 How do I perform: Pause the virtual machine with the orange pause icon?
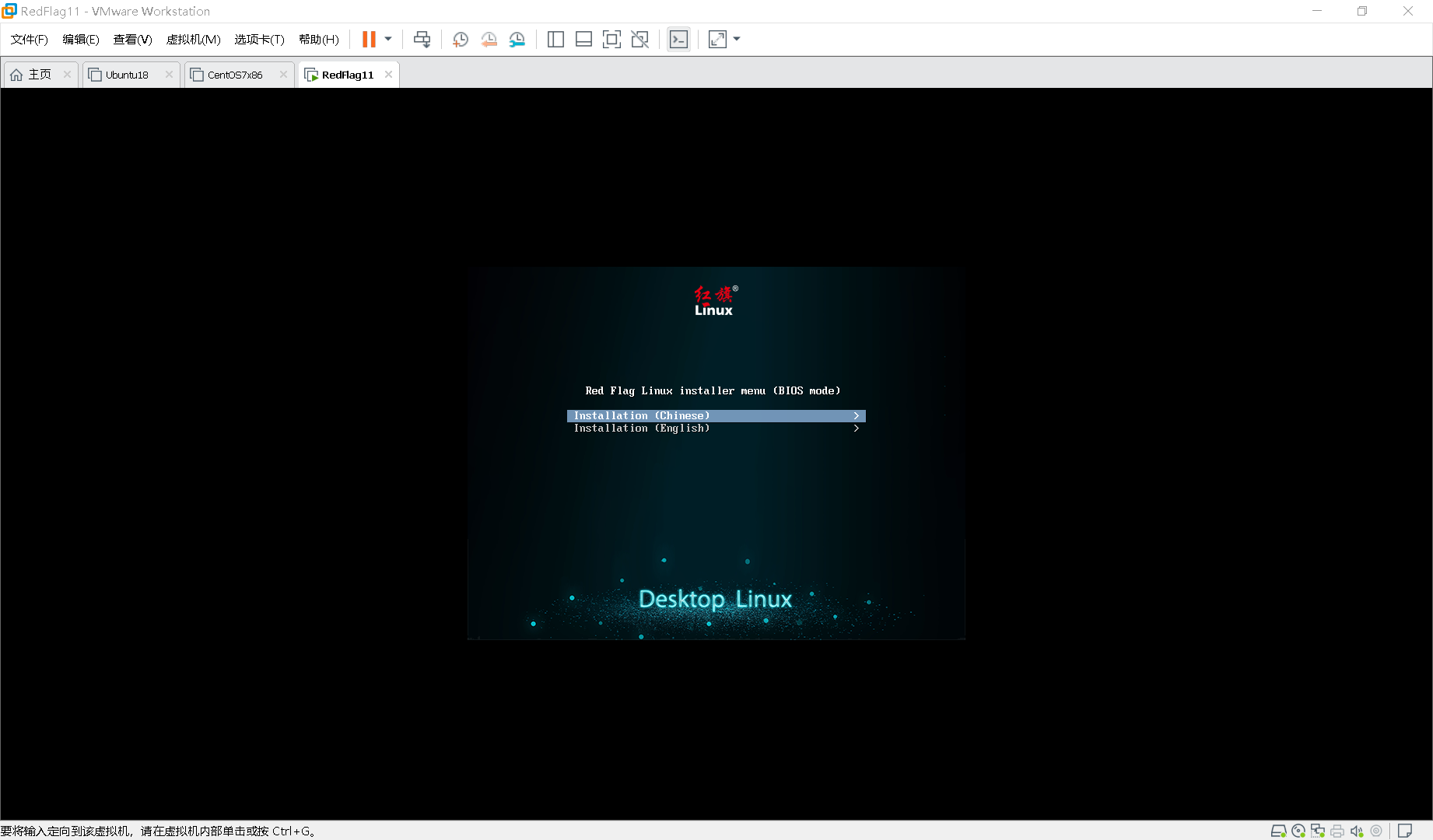(369, 40)
